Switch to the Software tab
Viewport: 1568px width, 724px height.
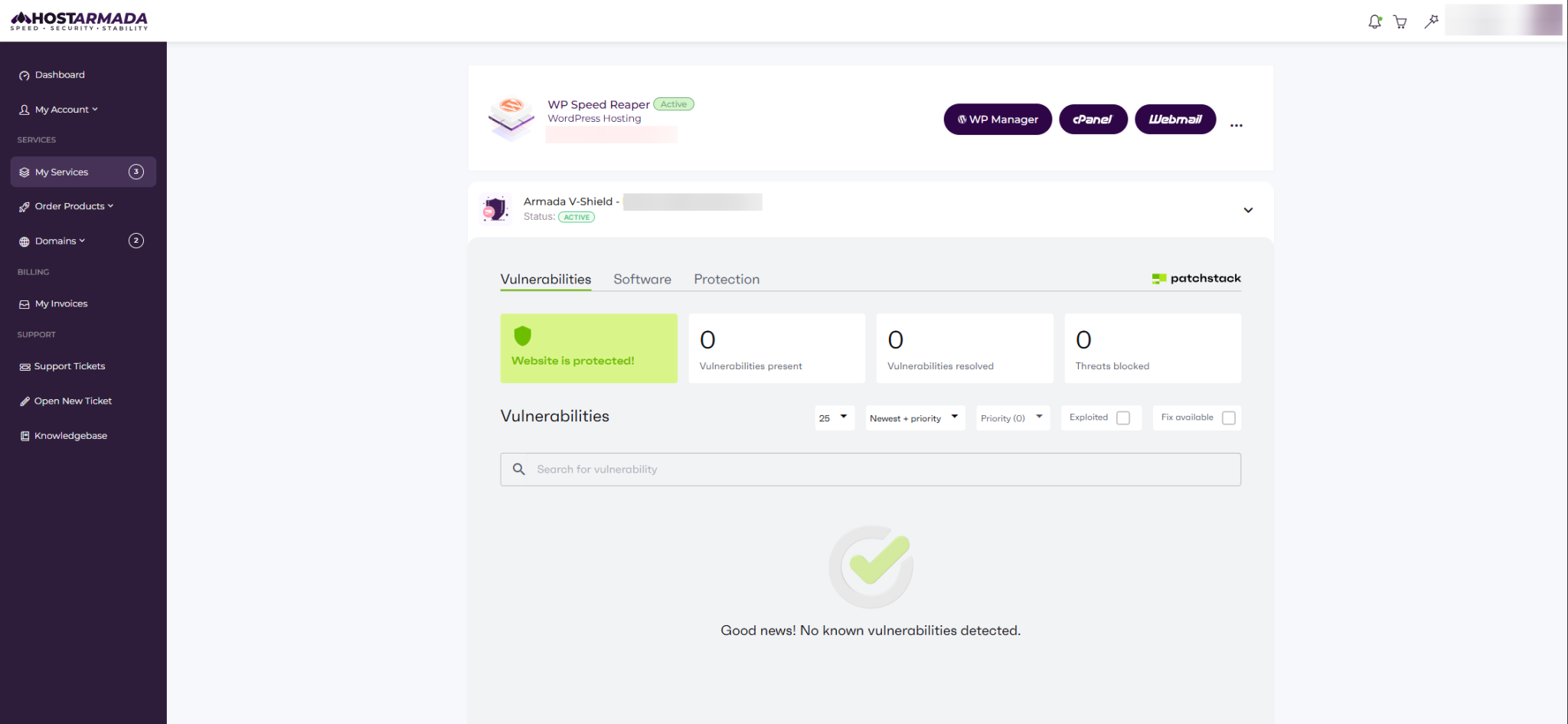[642, 280]
